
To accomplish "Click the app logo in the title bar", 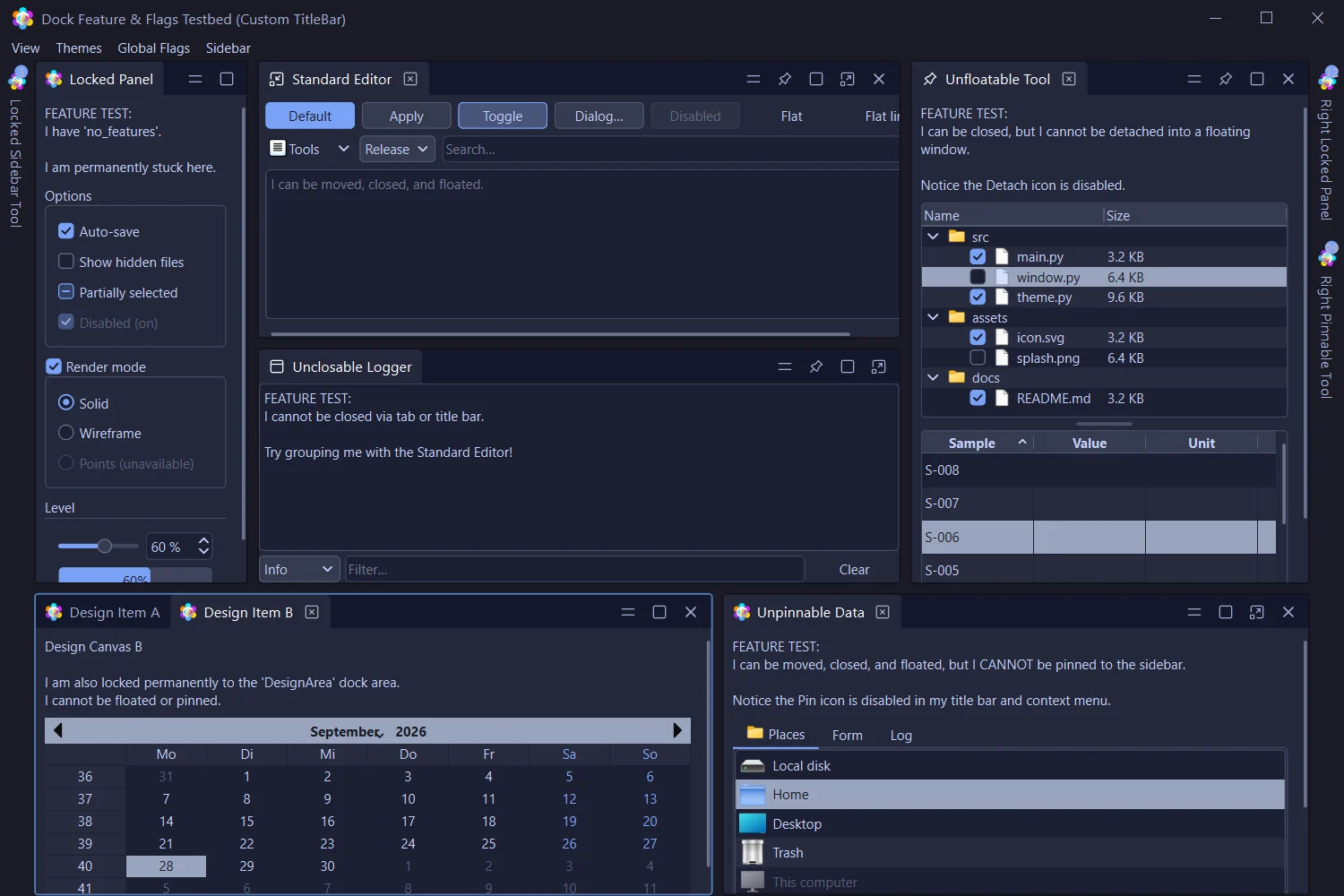I will 22,18.
